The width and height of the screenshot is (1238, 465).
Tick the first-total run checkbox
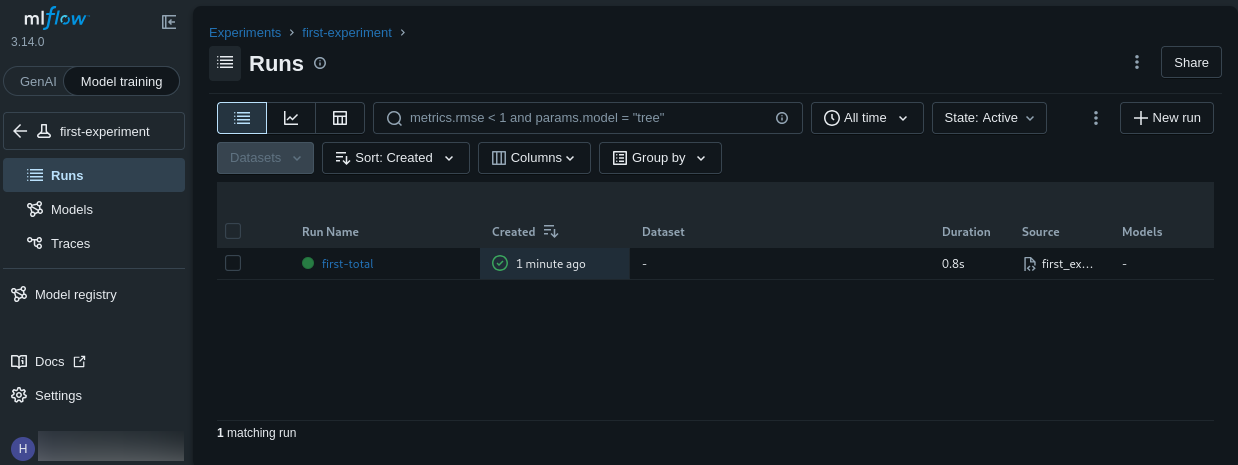point(233,263)
